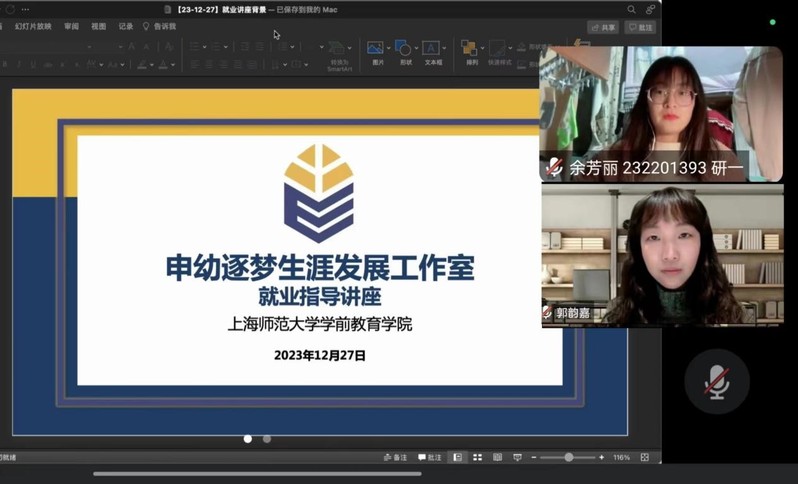Screen dimensions: 798x484
Task: Toggle 备注 notes pane
Action: click(x=395, y=457)
